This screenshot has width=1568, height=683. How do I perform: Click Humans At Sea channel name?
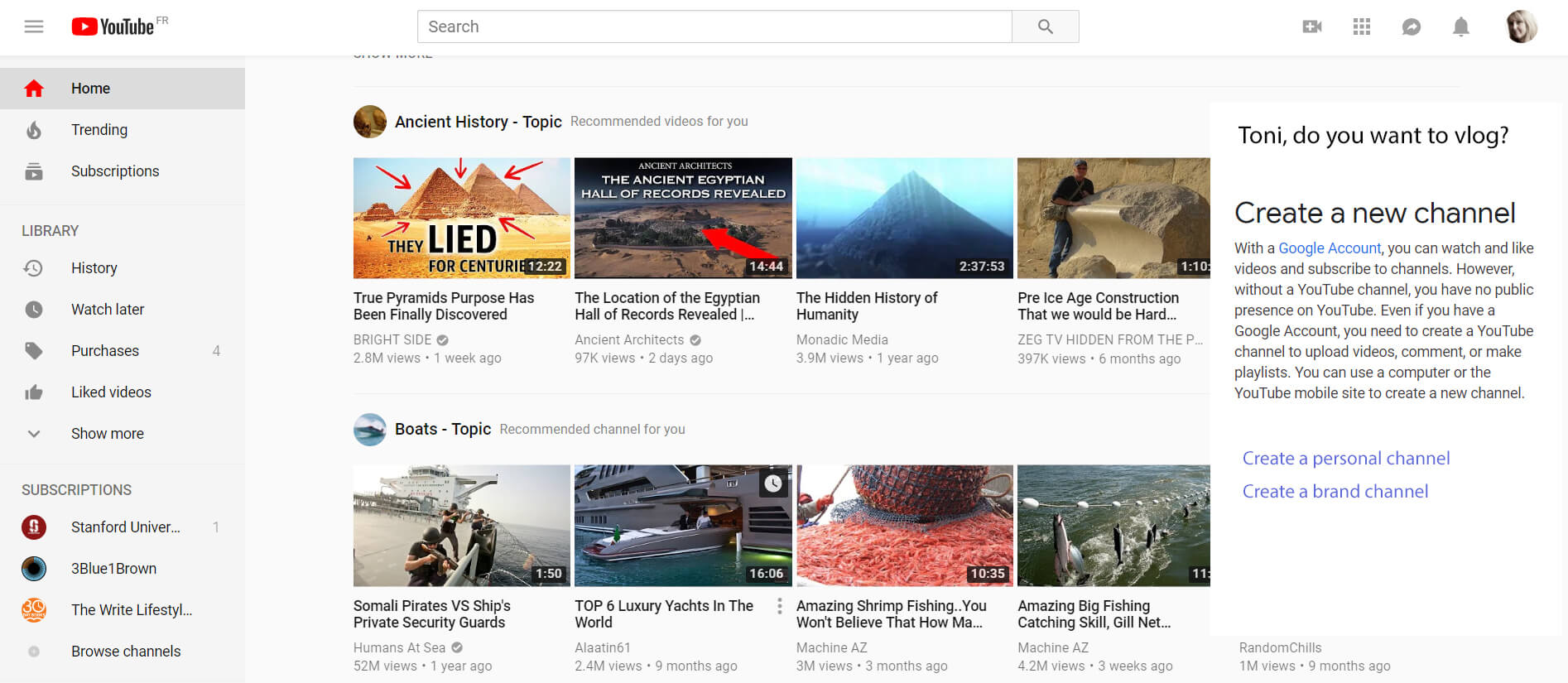pyautogui.click(x=399, y=647)
